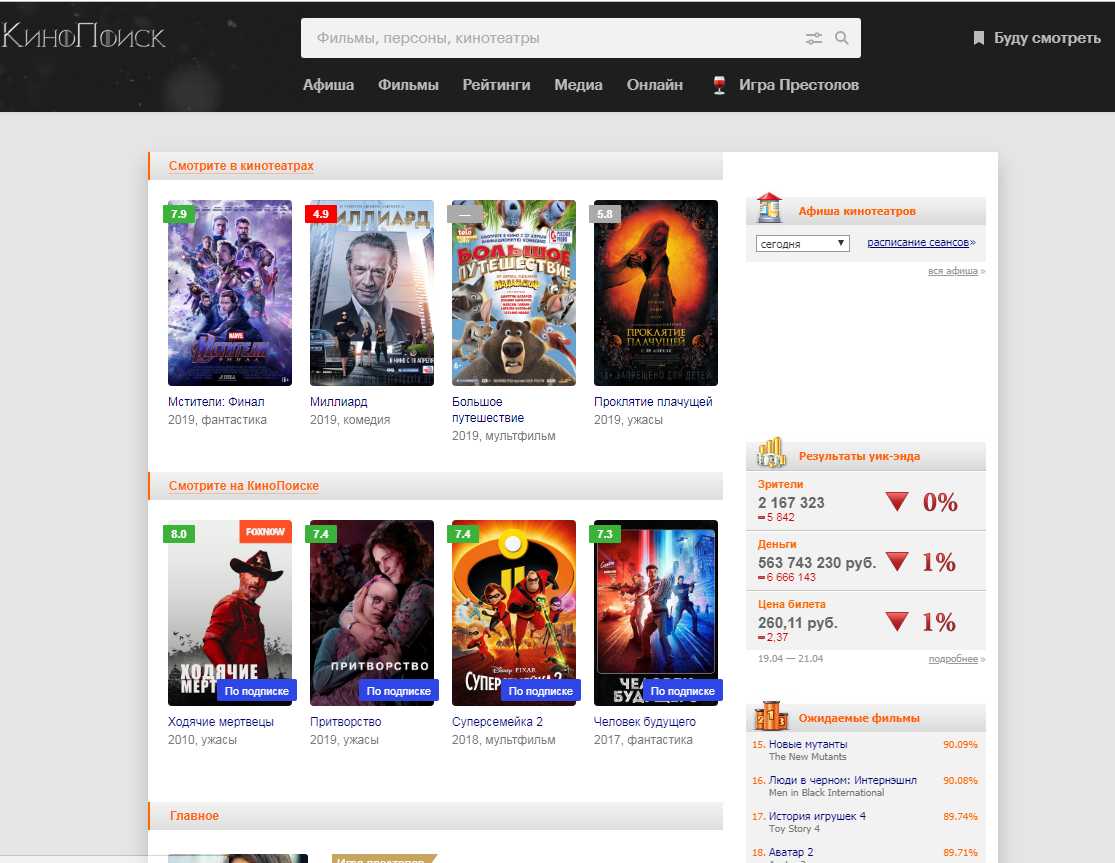
Task: Click the cinema building icon by Афиша кинотеатров
Action: [769, 208]
